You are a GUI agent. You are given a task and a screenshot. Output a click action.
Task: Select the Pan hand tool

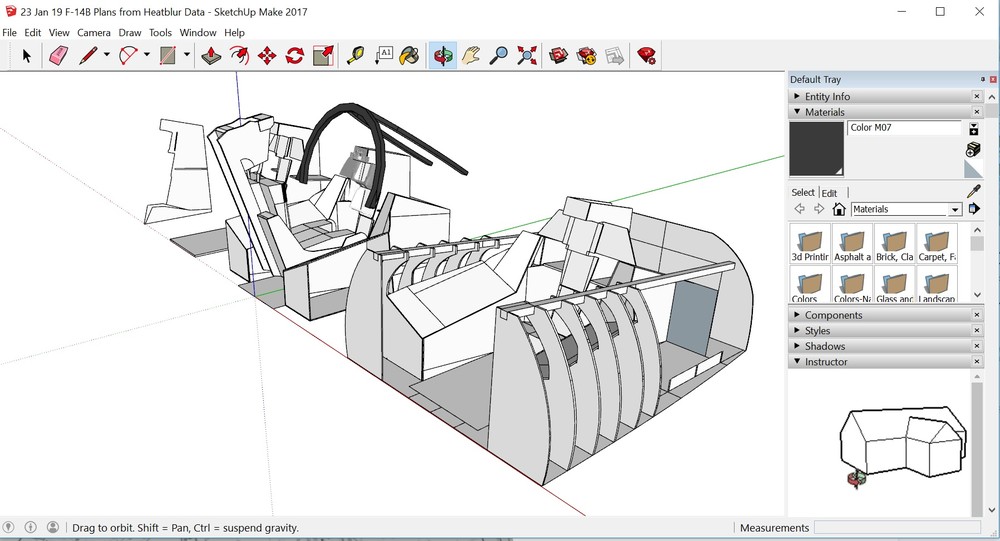(x=470, y=56)
